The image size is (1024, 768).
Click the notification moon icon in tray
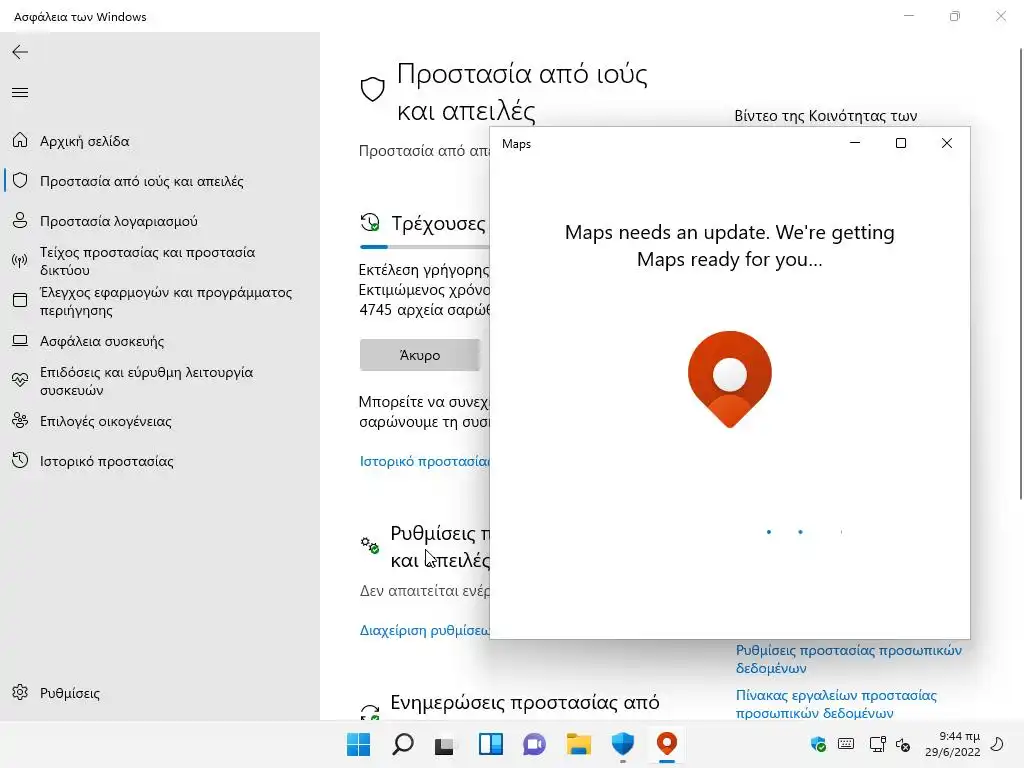pyautogui.click(x=998, y=744)
